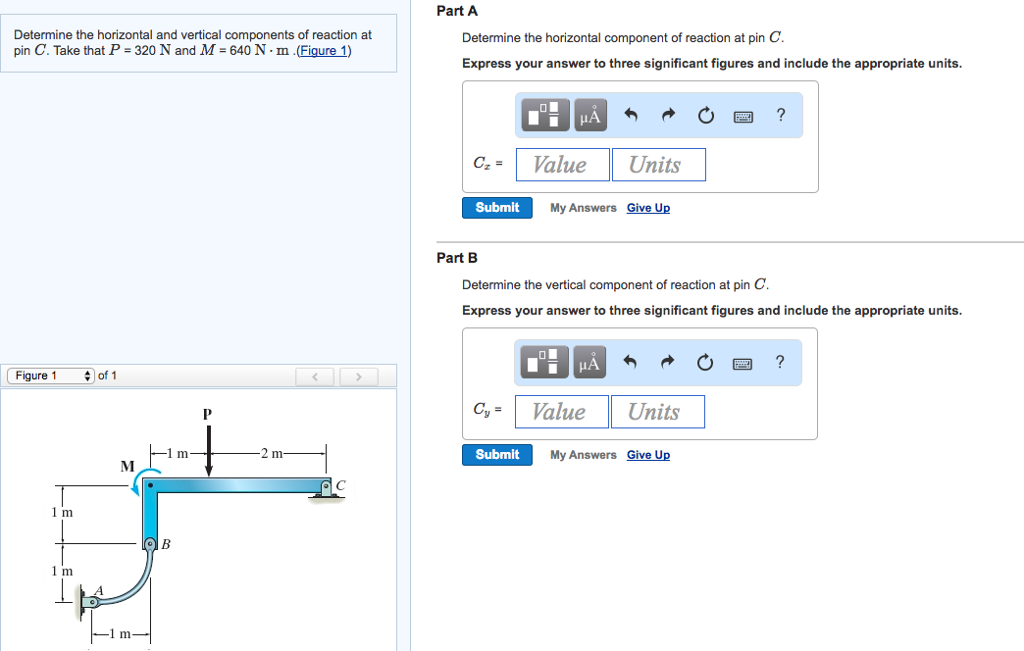Image resolution: width=1024 pixels, height=651 pixels.
Task: Click the help question mark in Part B toolbar
Action: pos(780,362)
